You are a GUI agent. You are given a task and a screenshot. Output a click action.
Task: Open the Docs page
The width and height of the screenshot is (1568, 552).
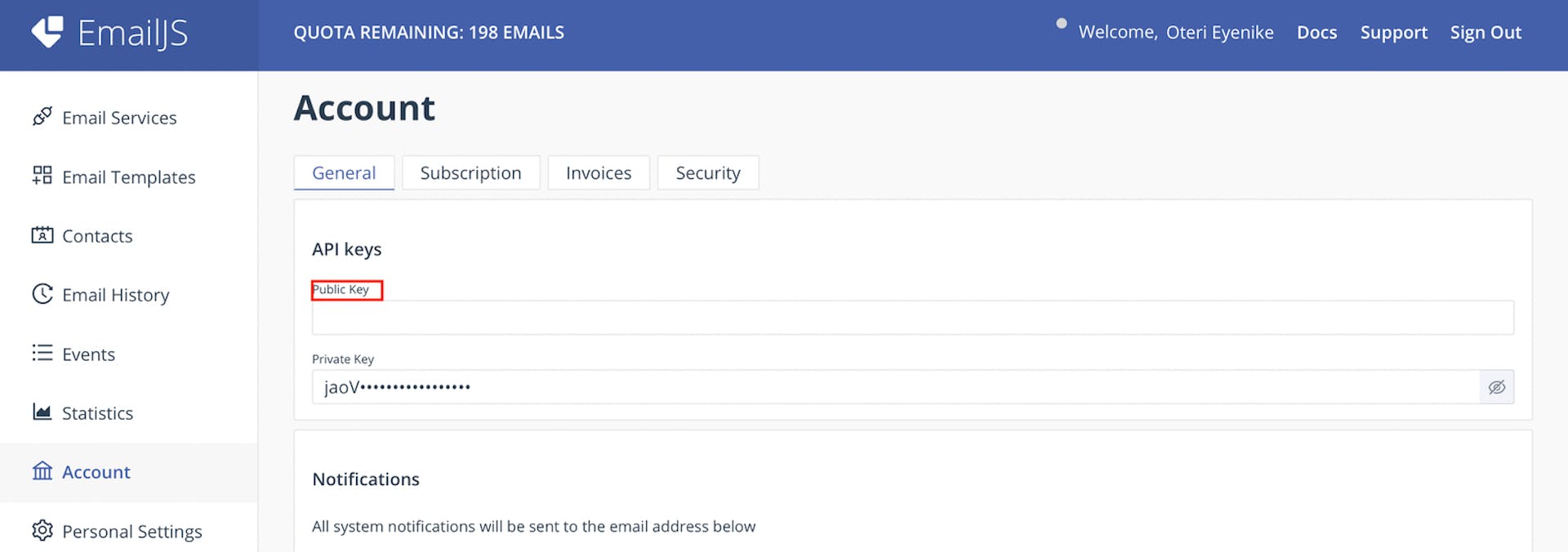pos(1316,33)
